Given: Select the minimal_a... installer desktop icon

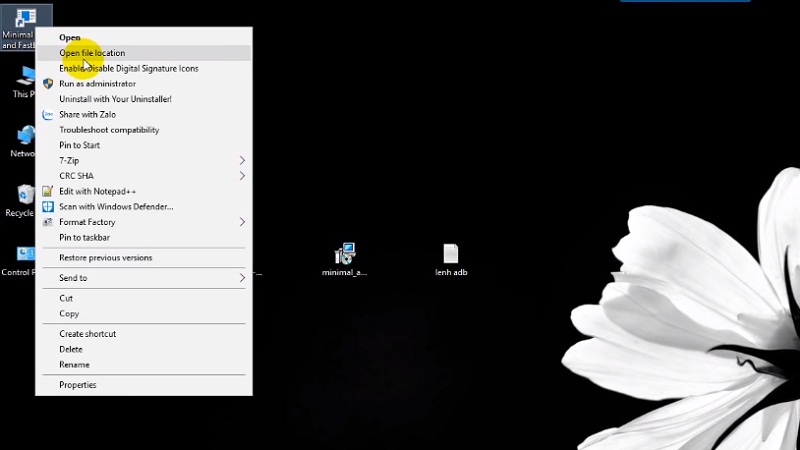Looking at the screenshot, I should [344, 260].
